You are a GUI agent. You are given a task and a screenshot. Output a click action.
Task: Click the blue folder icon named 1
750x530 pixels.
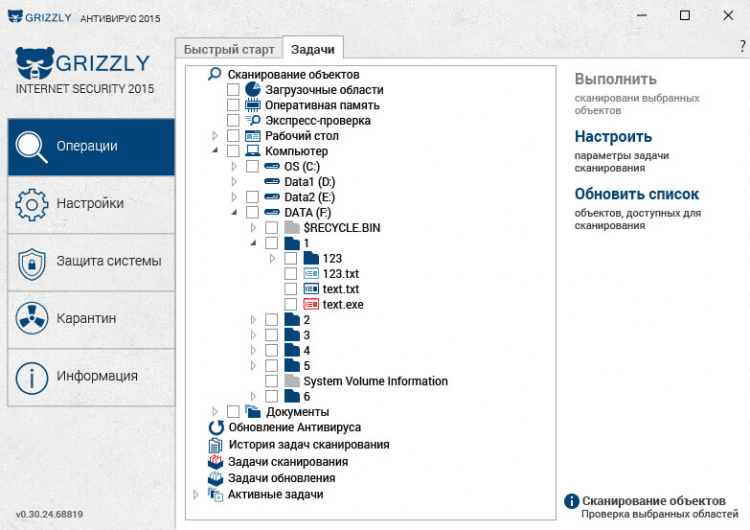(292, 243)
